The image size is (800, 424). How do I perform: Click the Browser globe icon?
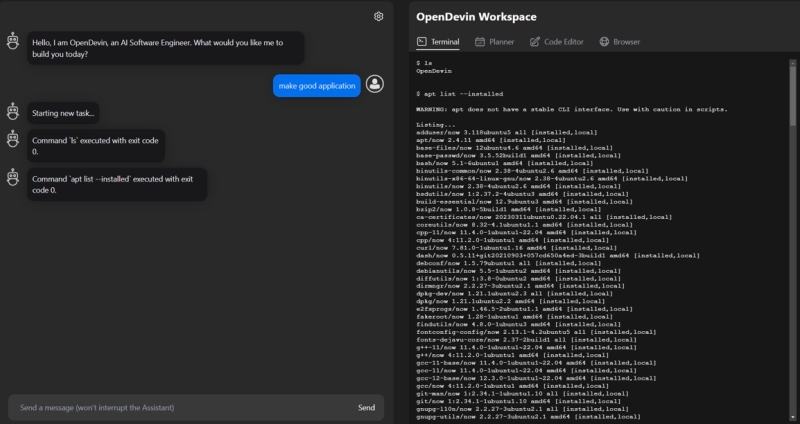(x=604, y=42)
